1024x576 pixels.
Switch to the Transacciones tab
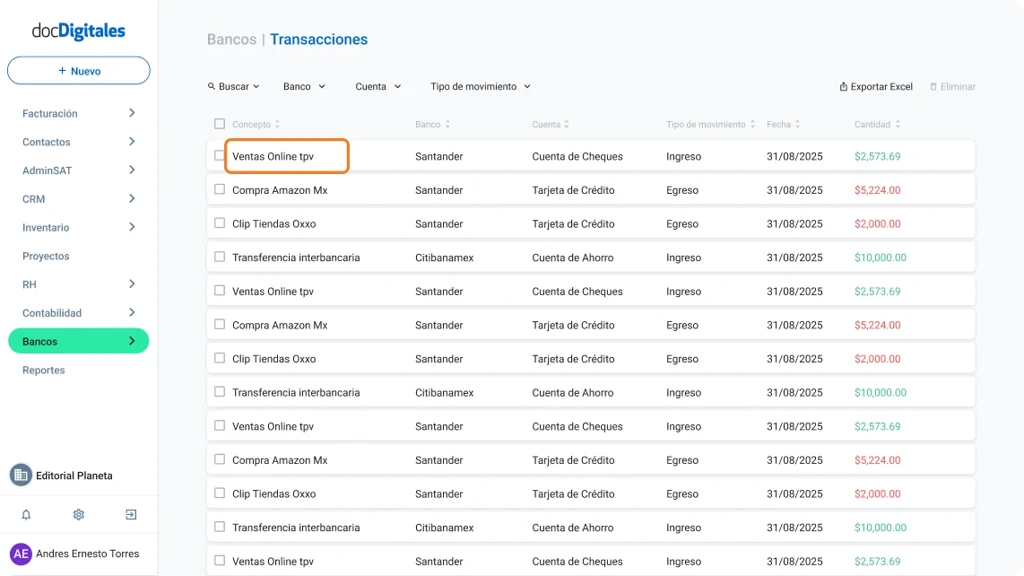(318, 39)
